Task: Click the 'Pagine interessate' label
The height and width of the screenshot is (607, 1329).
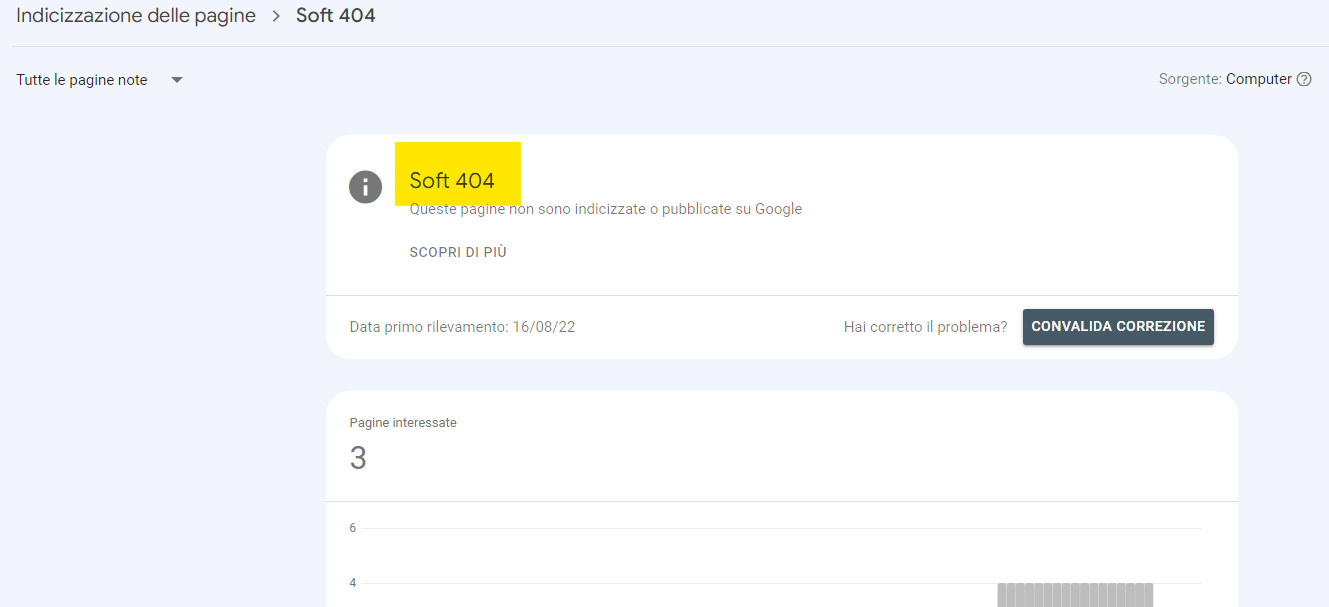Action: (403, 423)
